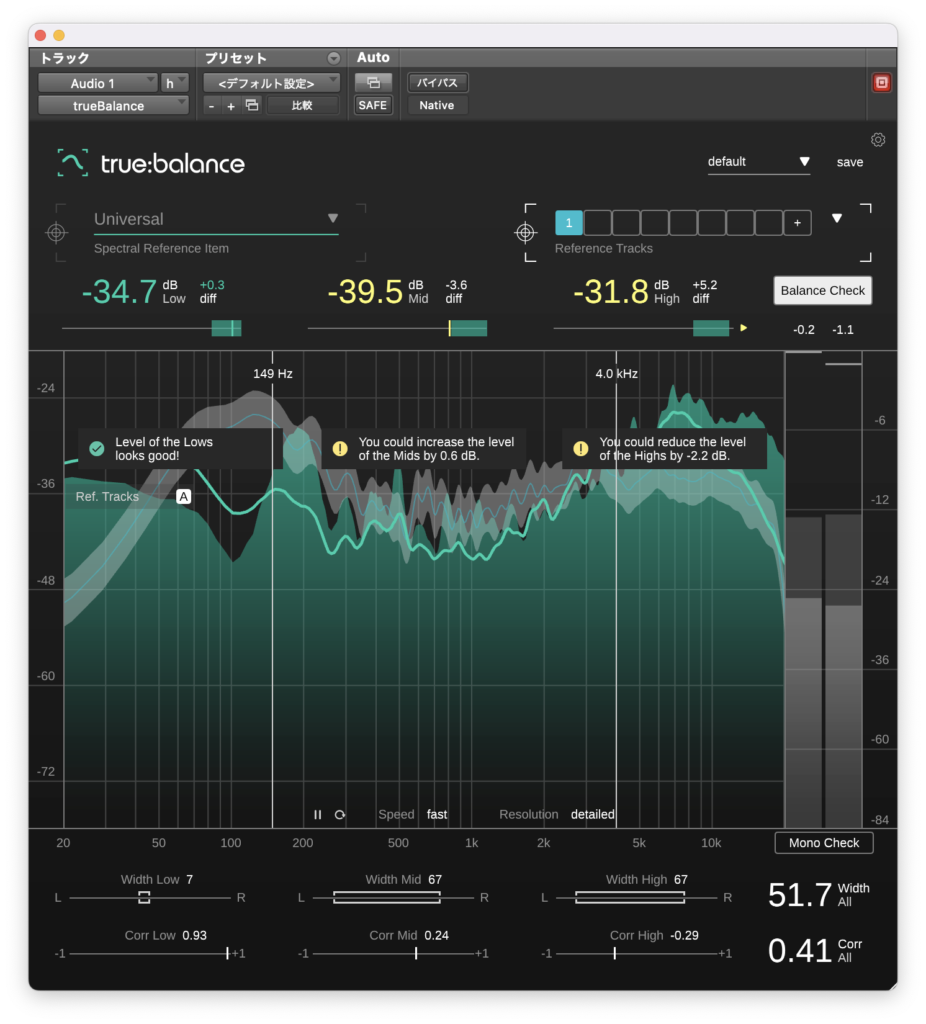Viewport: 926px width, 1024px height.
Task: Expand the Reference Tracks options arrow
Action: pos(837,218)
